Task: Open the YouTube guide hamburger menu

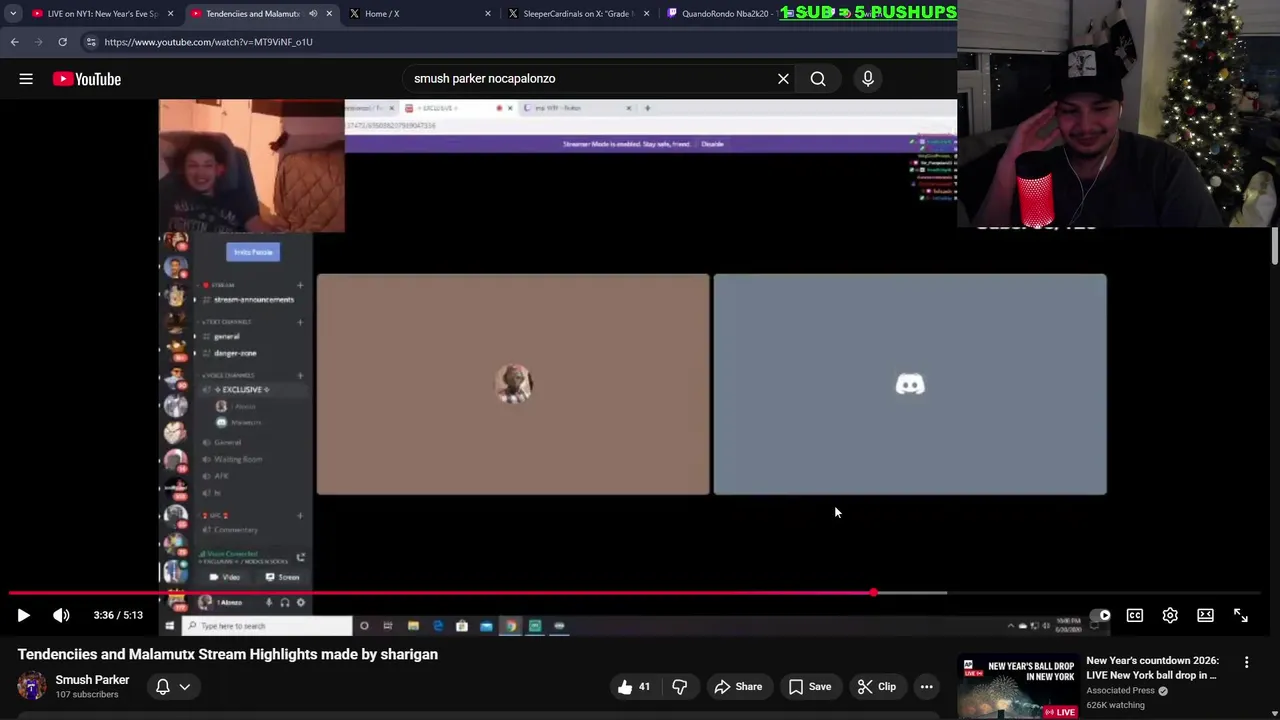Action: (x=26, y=79)
